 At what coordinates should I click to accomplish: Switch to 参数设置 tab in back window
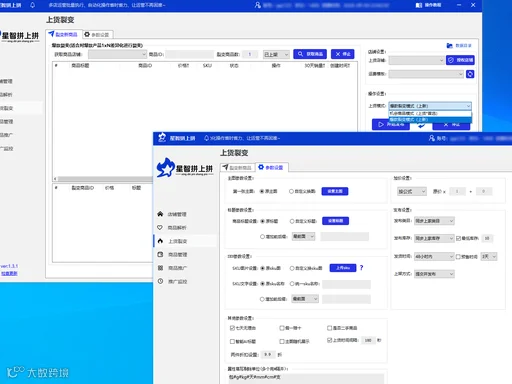[97, 34]
